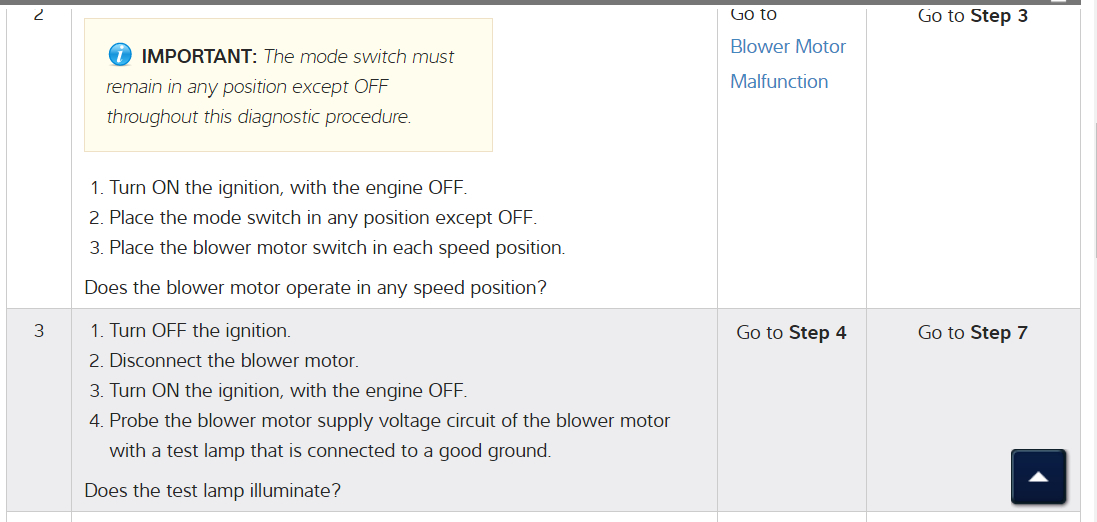Image resolution: width=1097 pixels, height=522 pixels.
Task: Click 'Place the mode switch' instruction line
Action: coord(322,218)
